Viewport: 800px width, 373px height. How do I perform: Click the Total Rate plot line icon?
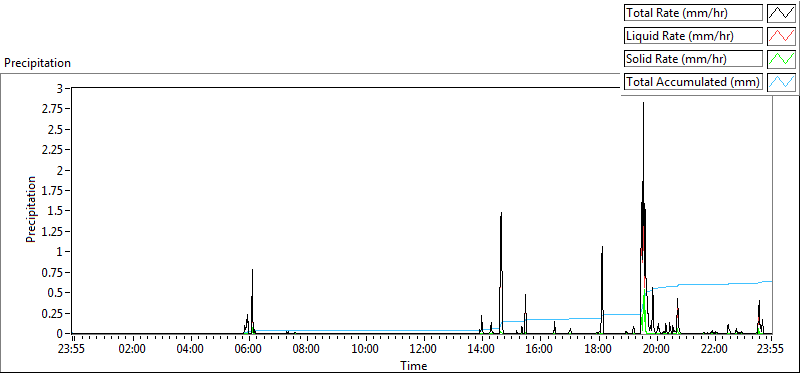click(781, 13)
